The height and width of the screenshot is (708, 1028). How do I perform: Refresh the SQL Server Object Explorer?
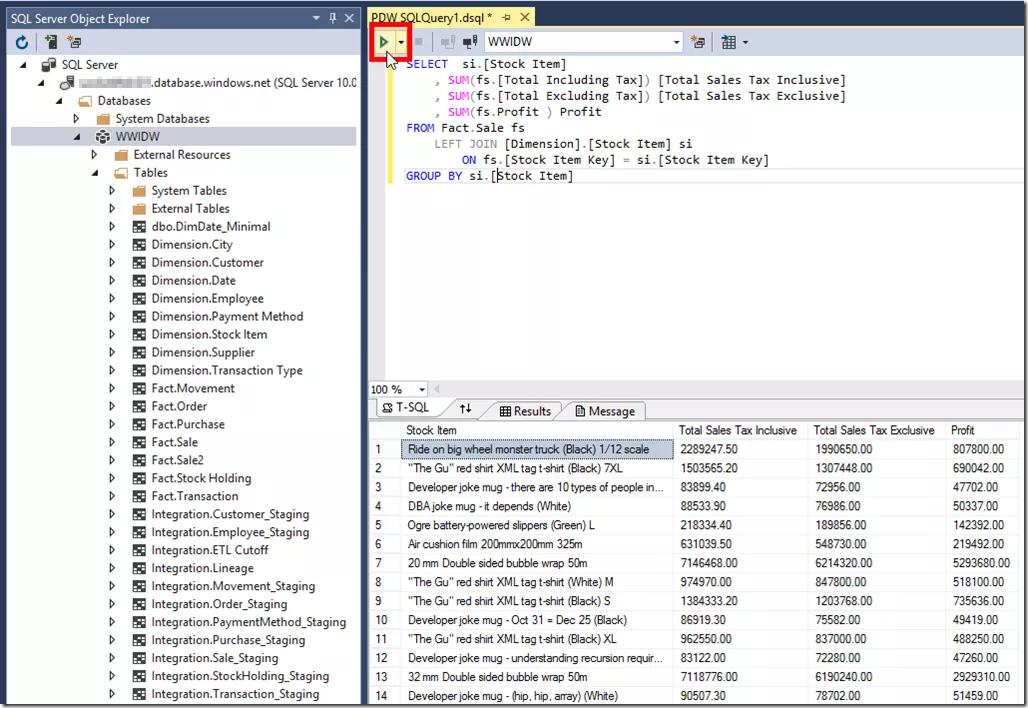click(x=22, y=42)
